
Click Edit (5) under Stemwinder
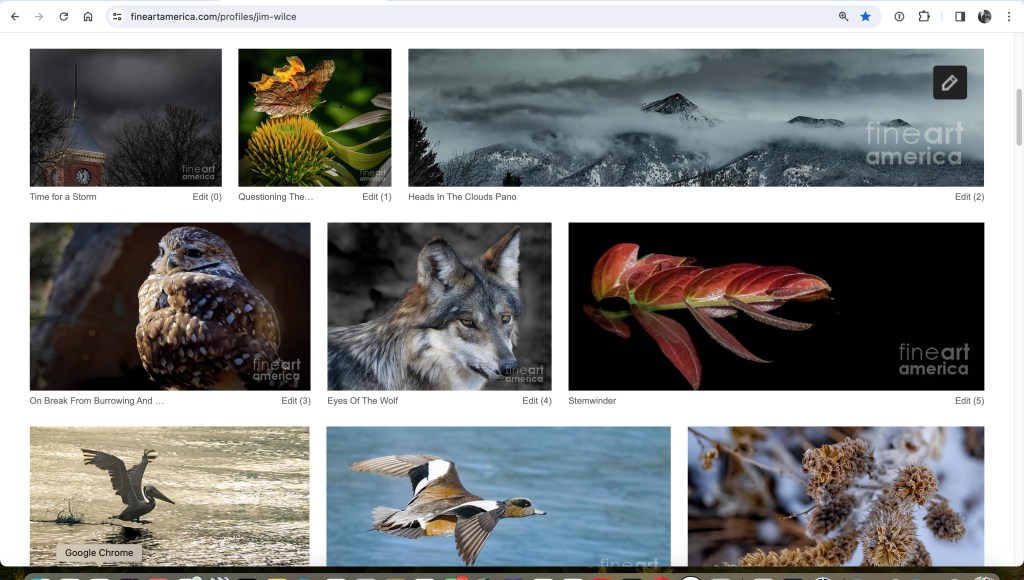click(x=969, y=401)
